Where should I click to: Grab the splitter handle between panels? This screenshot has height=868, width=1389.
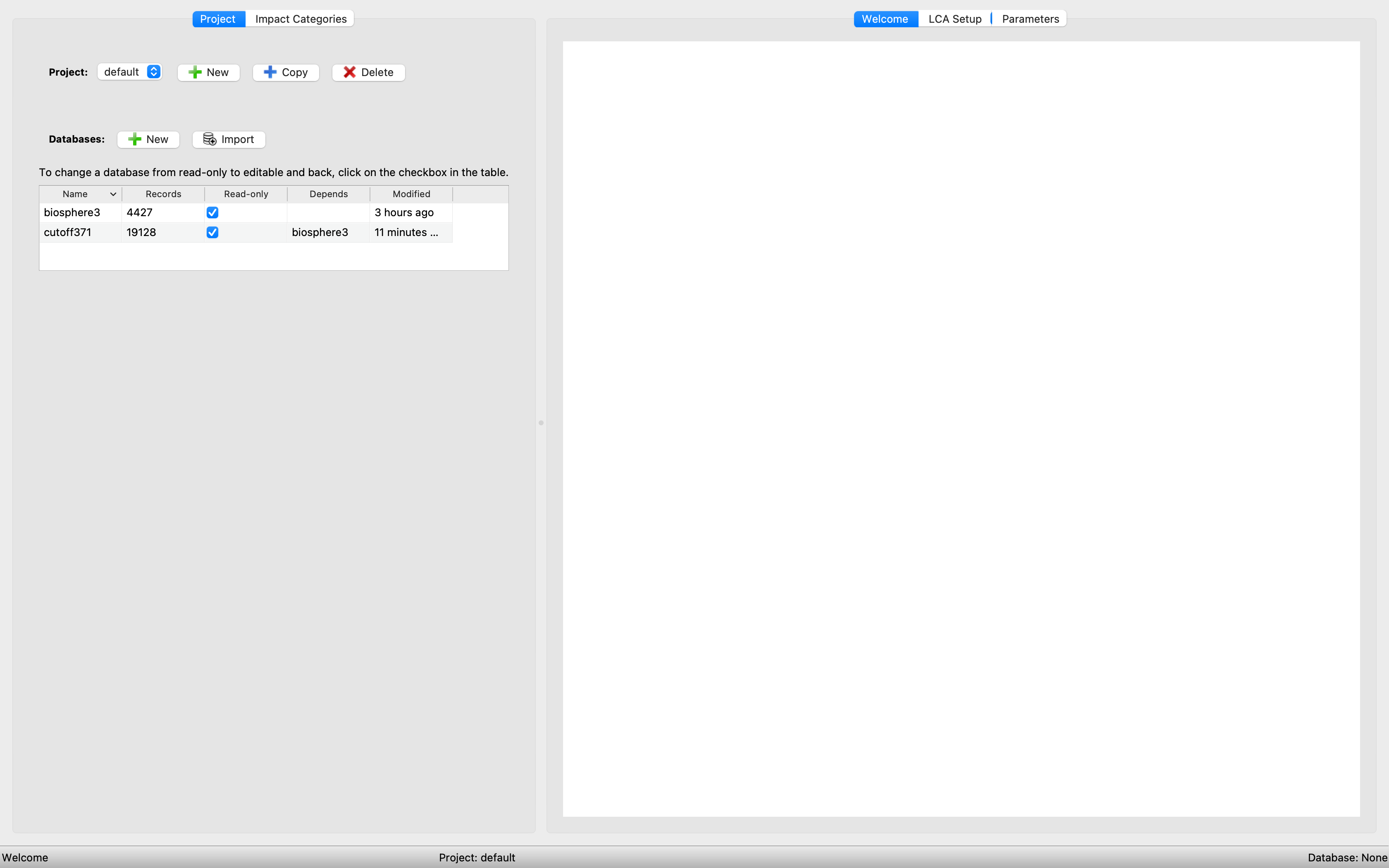tap(541, 423)
